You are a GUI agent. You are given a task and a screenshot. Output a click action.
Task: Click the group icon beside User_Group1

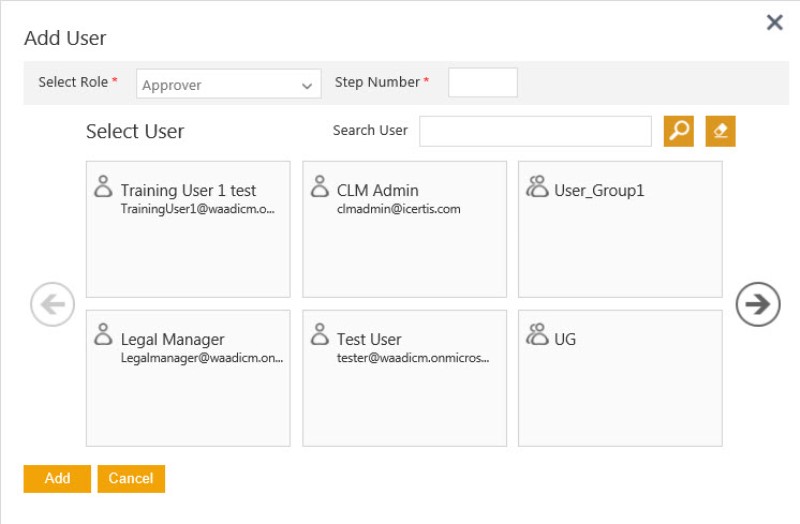point(537,187)
